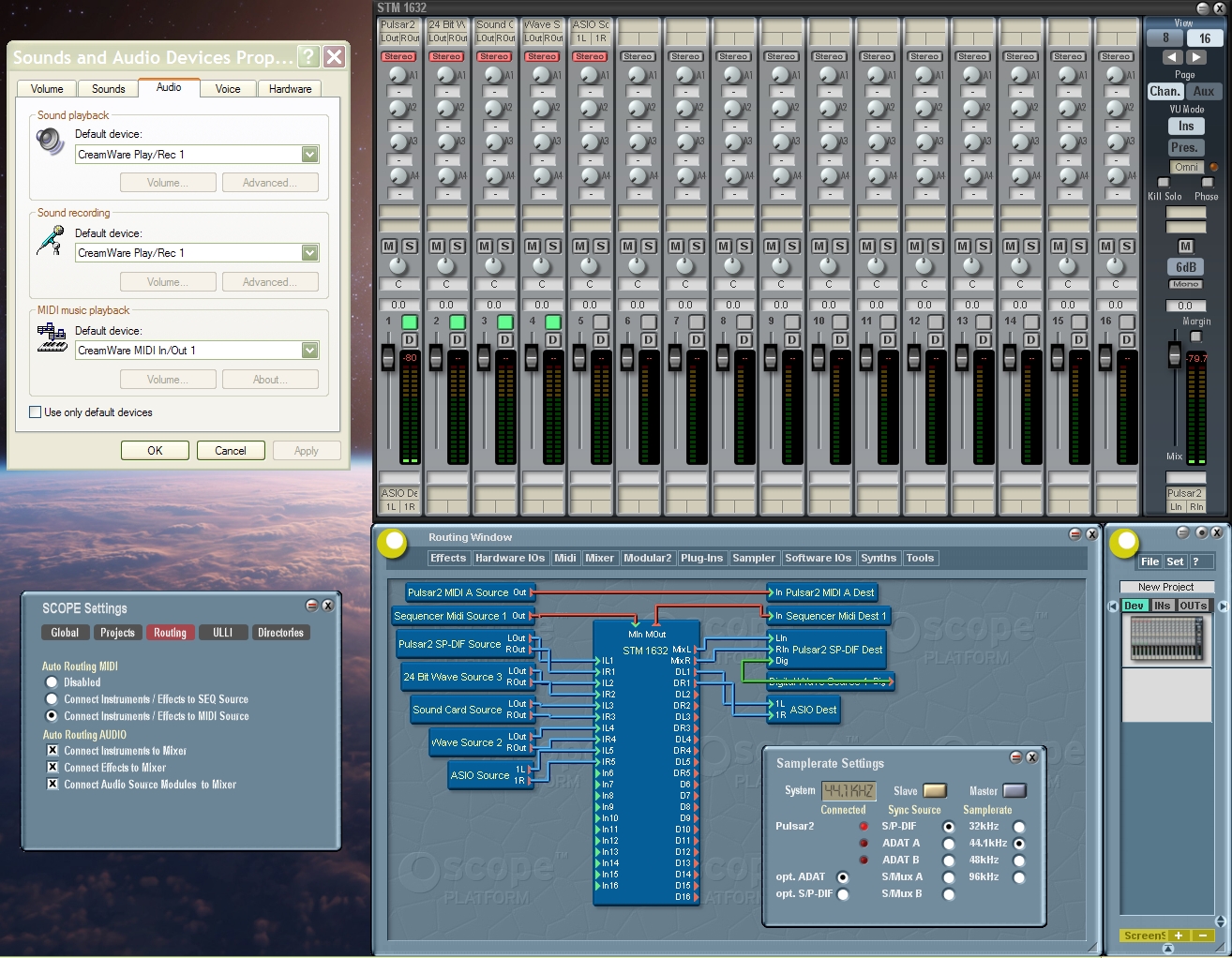The height and width of the screenshot is (958, 1232).
Task: Uncheck Connect Effects to Mixer
Action: click(53, 768)
